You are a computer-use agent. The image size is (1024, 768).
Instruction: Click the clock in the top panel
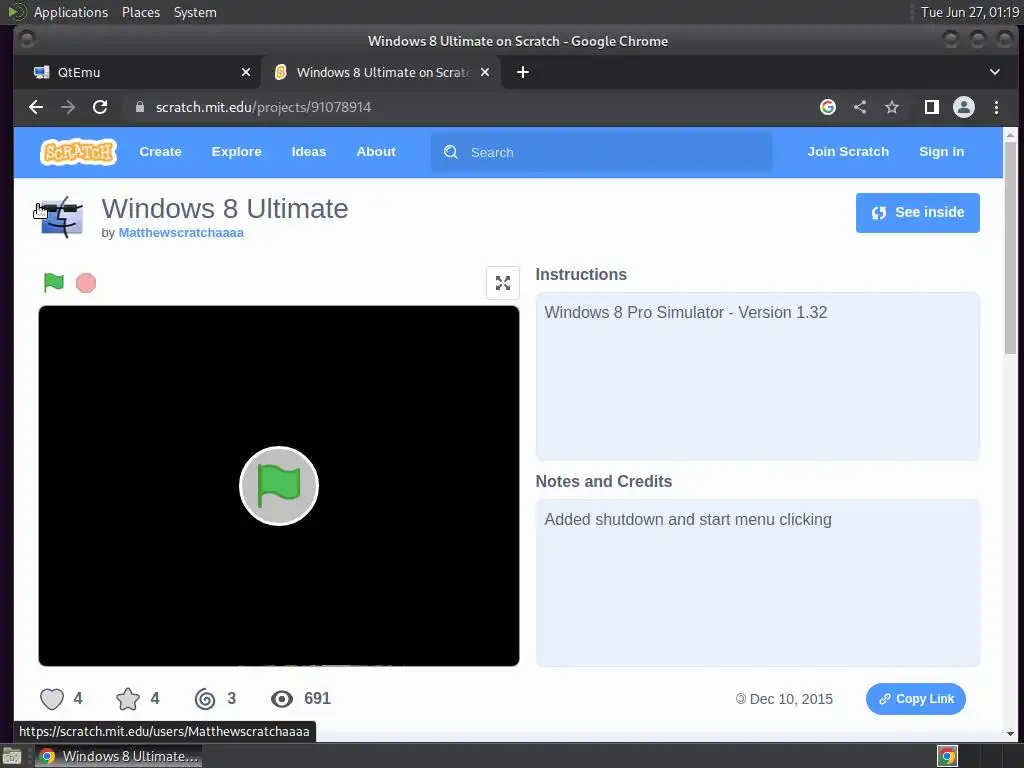pyautogui.click(x=969, y=12)
